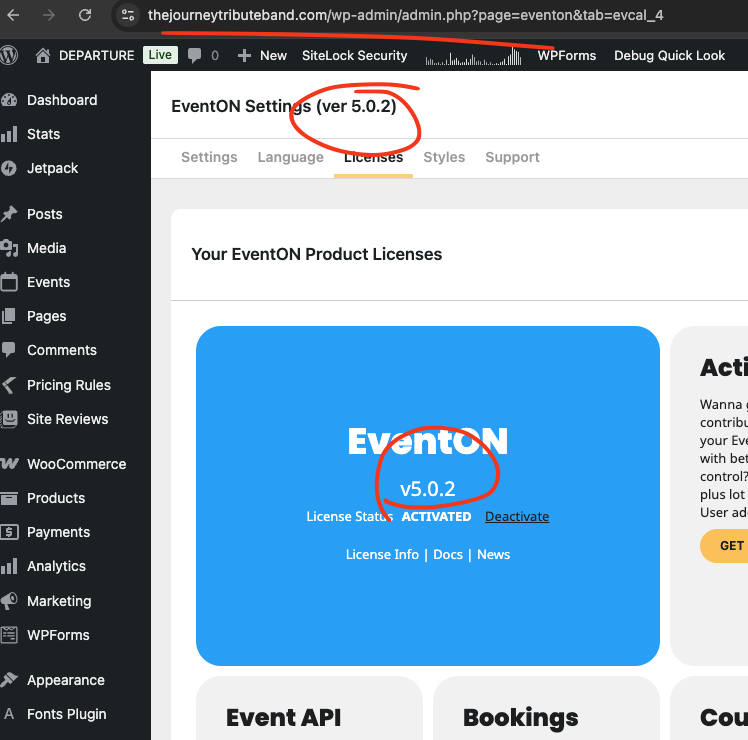Click the WordPress logo in admin bar
748x740 pixels.
point(9,55)
